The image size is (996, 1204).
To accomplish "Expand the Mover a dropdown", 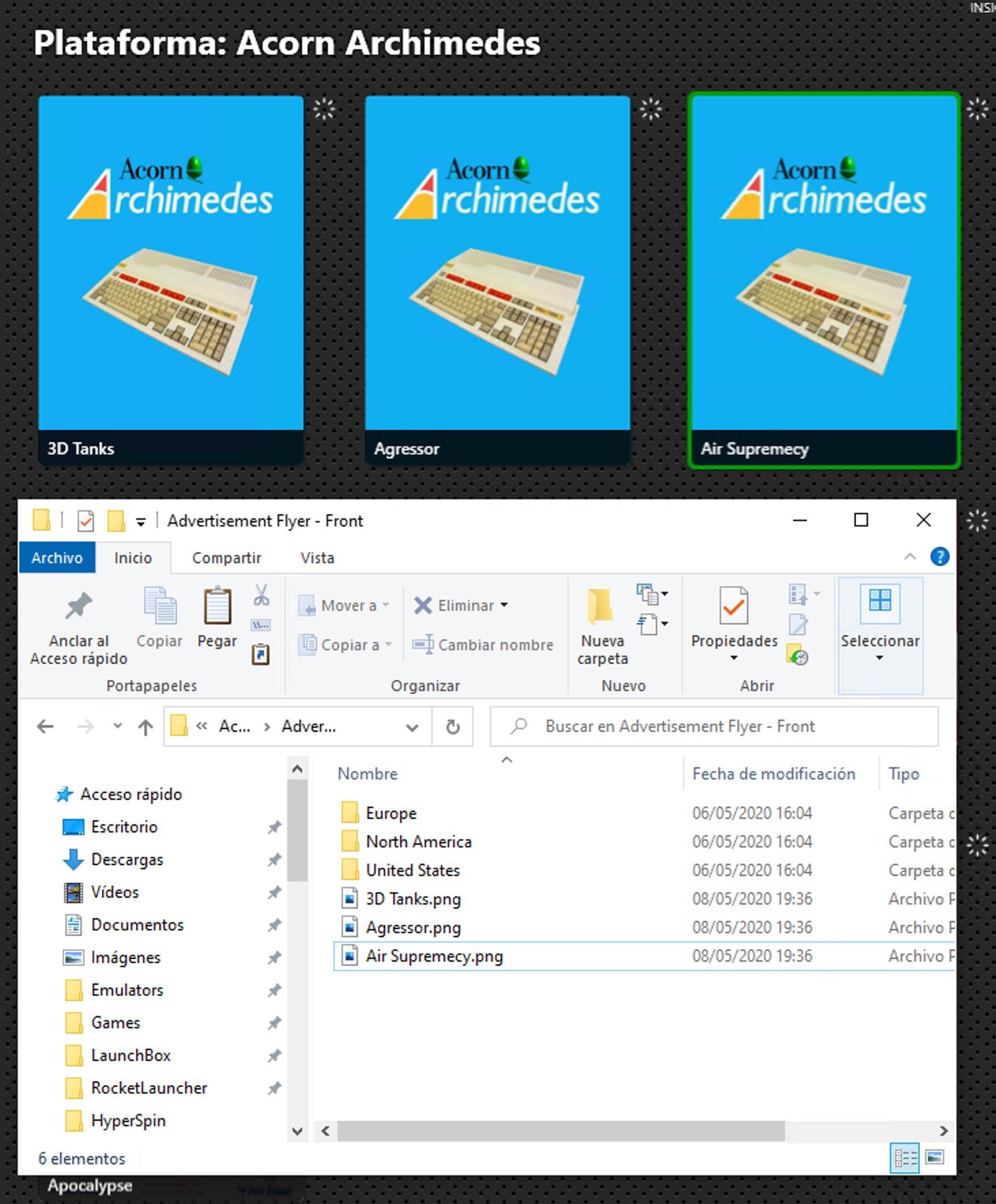I will tap(386, 605).
